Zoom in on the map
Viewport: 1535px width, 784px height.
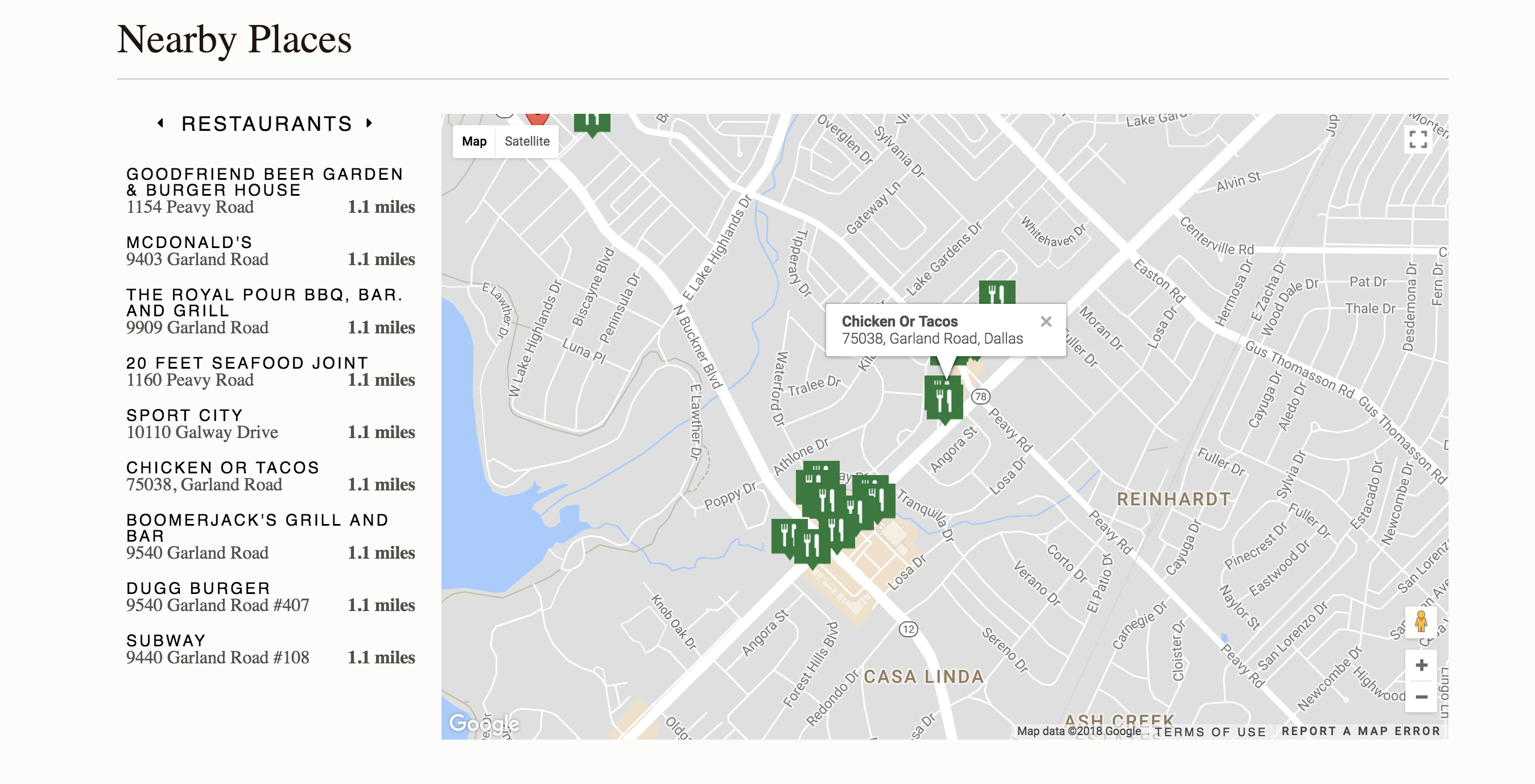[1421, 666]
